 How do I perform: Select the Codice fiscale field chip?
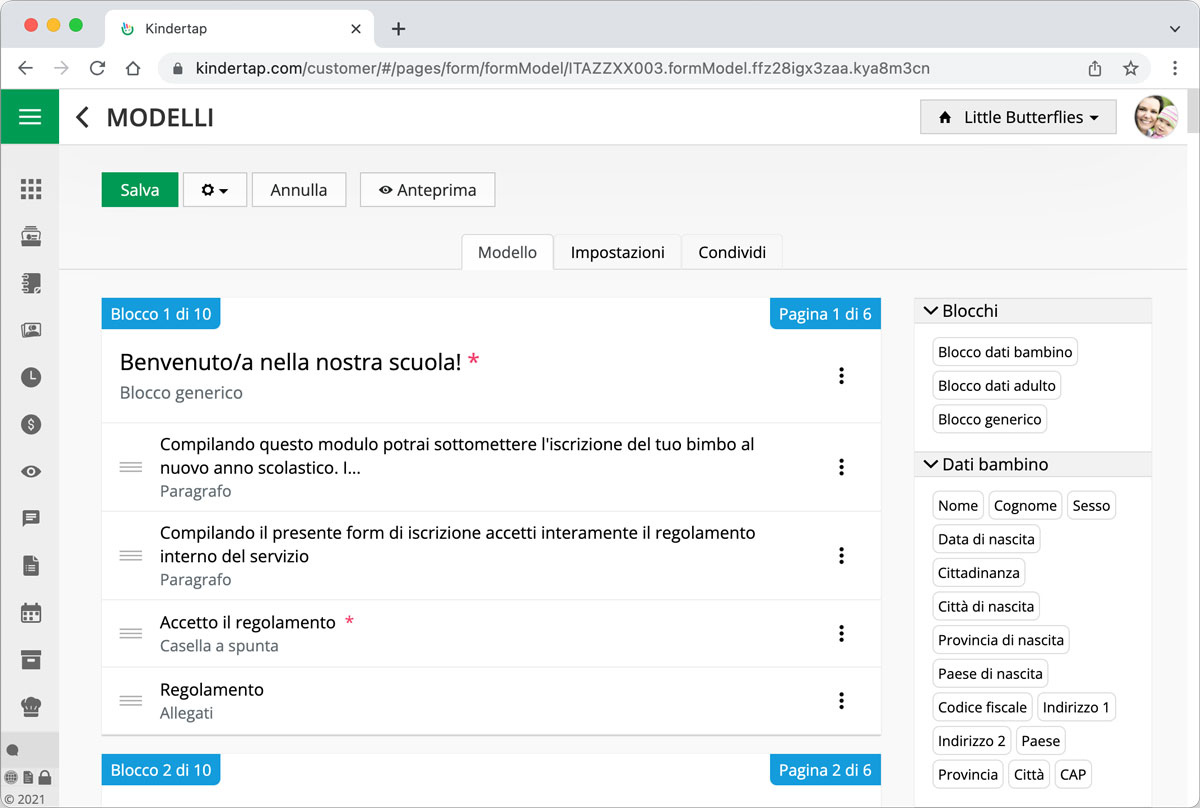(x=982, y=707)
